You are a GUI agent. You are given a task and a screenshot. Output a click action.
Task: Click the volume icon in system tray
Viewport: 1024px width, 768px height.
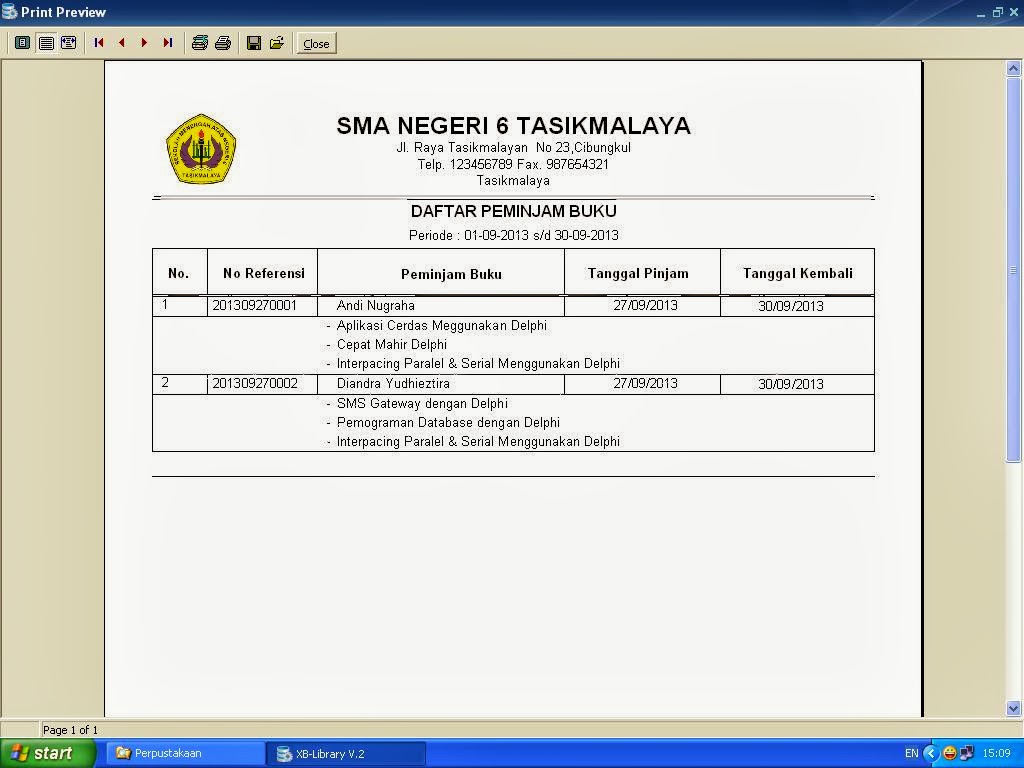(968, 753)
